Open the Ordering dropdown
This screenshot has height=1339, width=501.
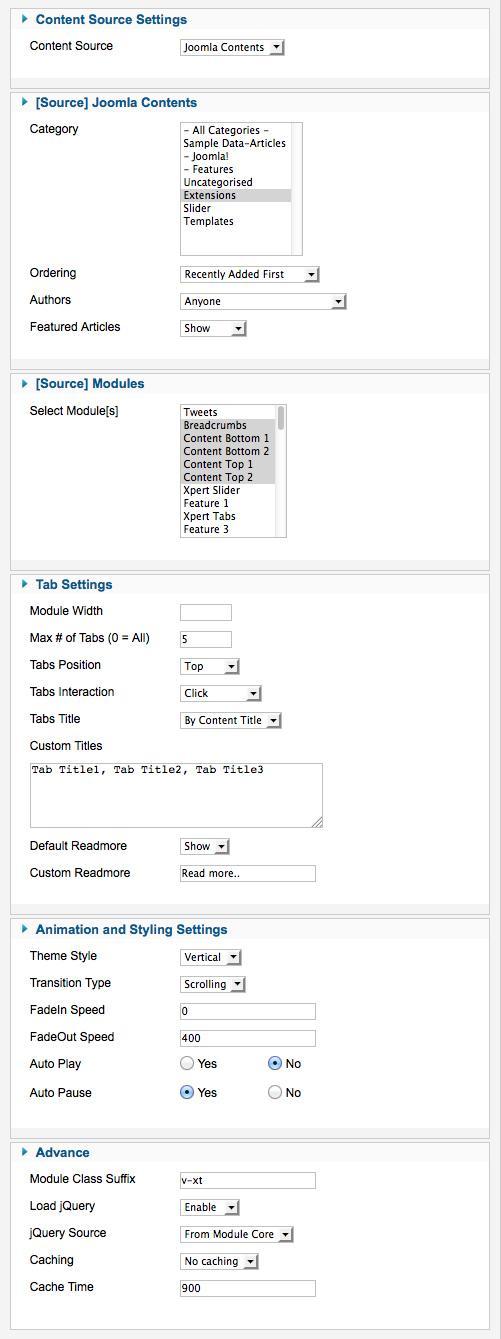pyautogui.click(x=250, y=274)
